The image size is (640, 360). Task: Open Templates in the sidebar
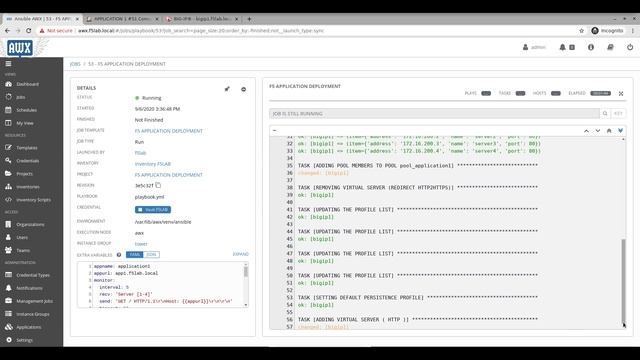[27, 148]
